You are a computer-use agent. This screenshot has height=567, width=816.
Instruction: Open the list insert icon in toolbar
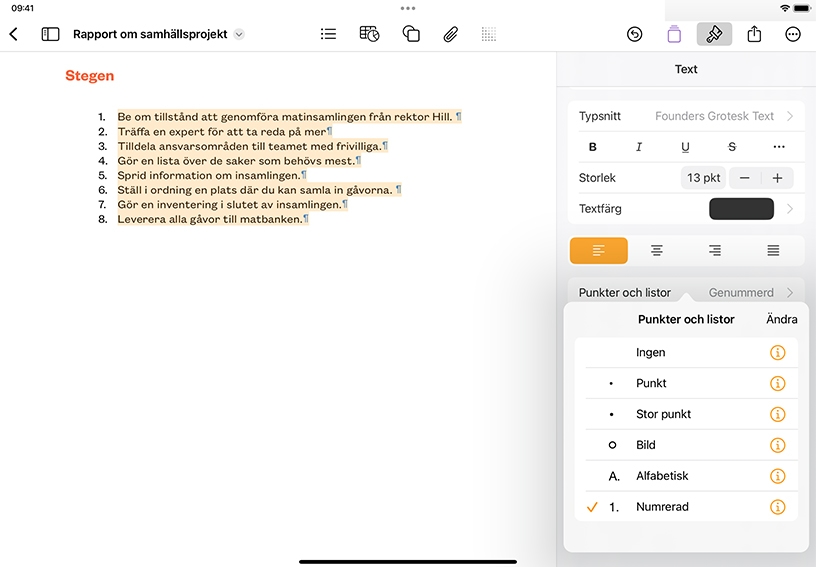328,34
